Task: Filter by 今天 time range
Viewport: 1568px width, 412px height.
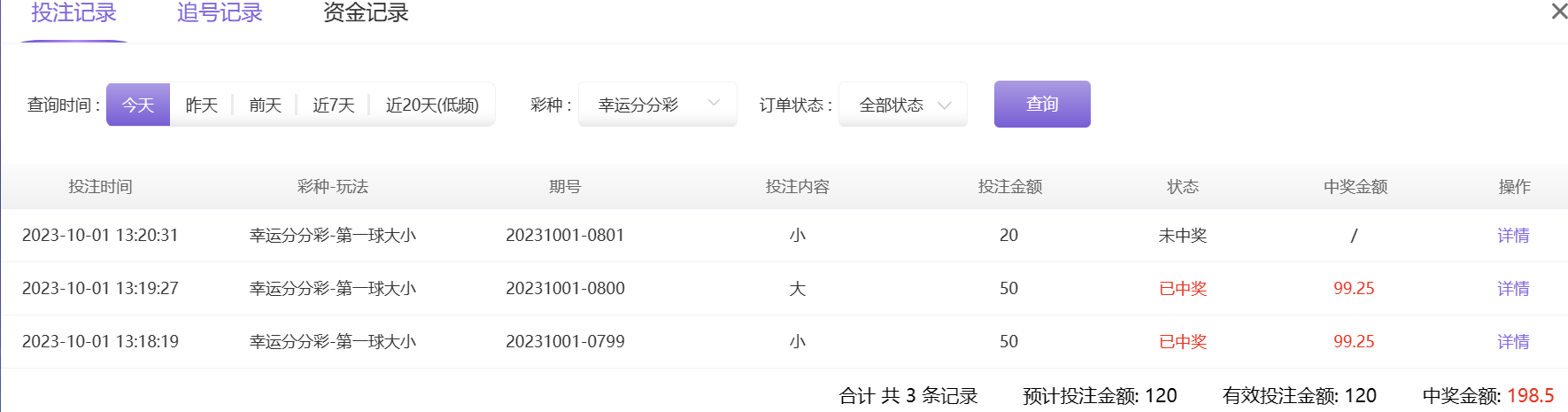Action: click(x=138, y=105)
